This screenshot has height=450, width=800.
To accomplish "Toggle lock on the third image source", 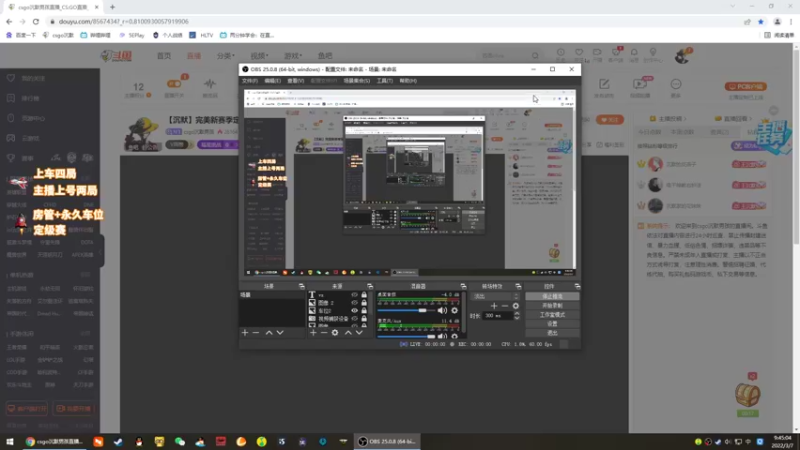I will pyautogui.click(x=364, y=310).
